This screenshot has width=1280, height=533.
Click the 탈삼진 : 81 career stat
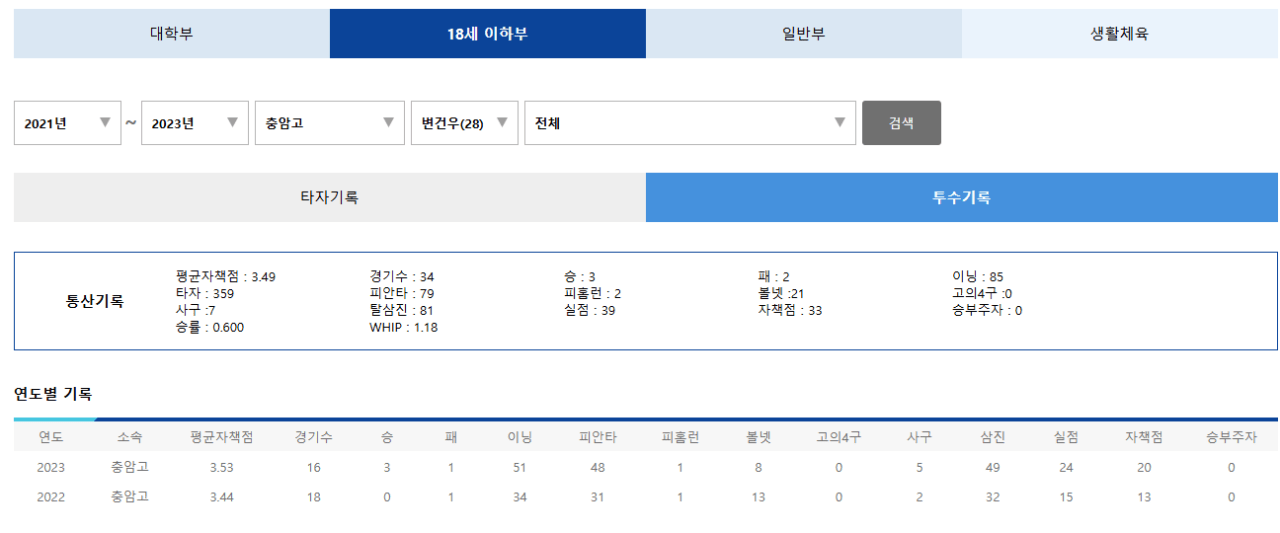point(402,310)
